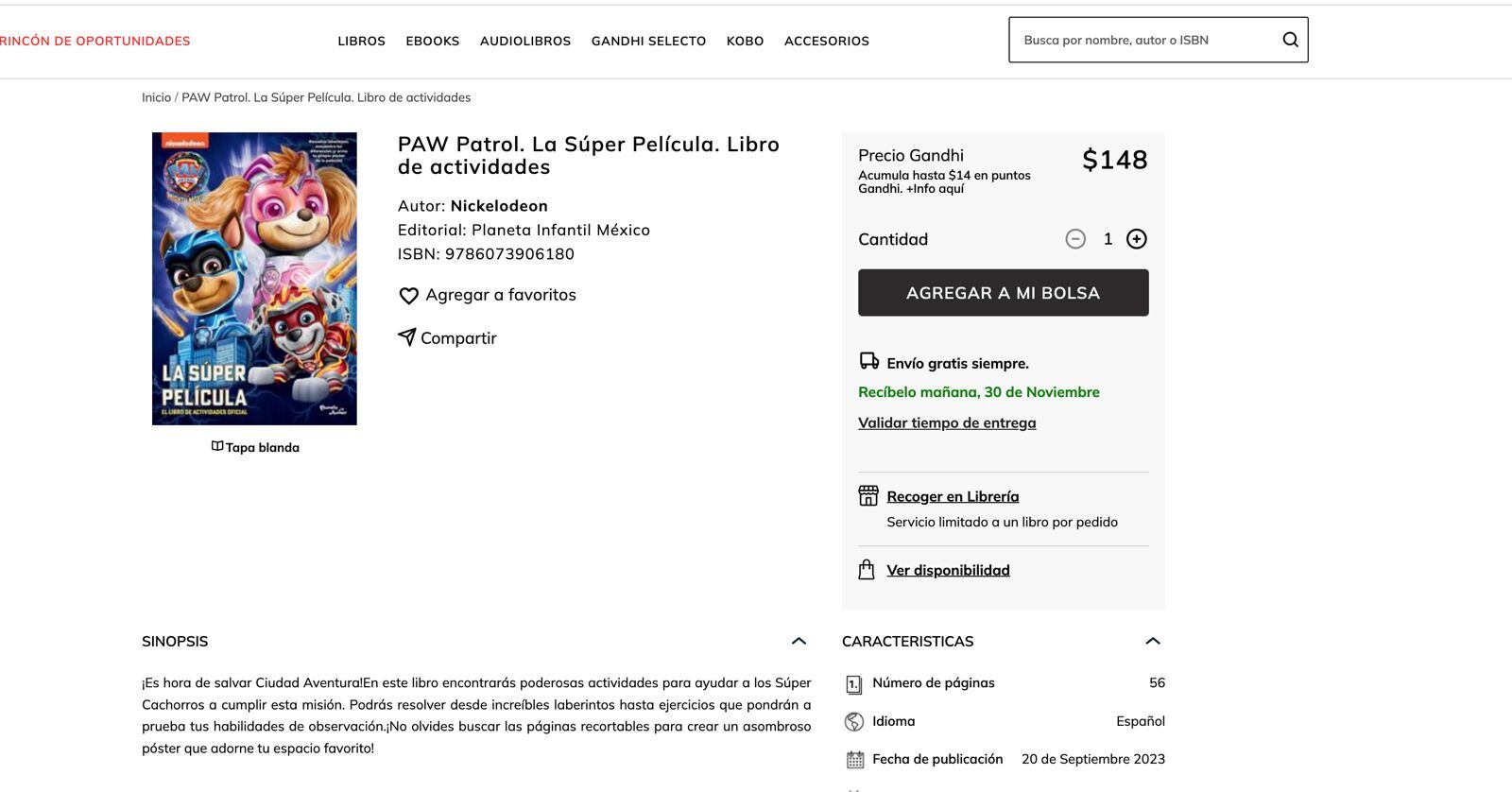
Task: Click the Recoger en Librería link
Action: 953,496
